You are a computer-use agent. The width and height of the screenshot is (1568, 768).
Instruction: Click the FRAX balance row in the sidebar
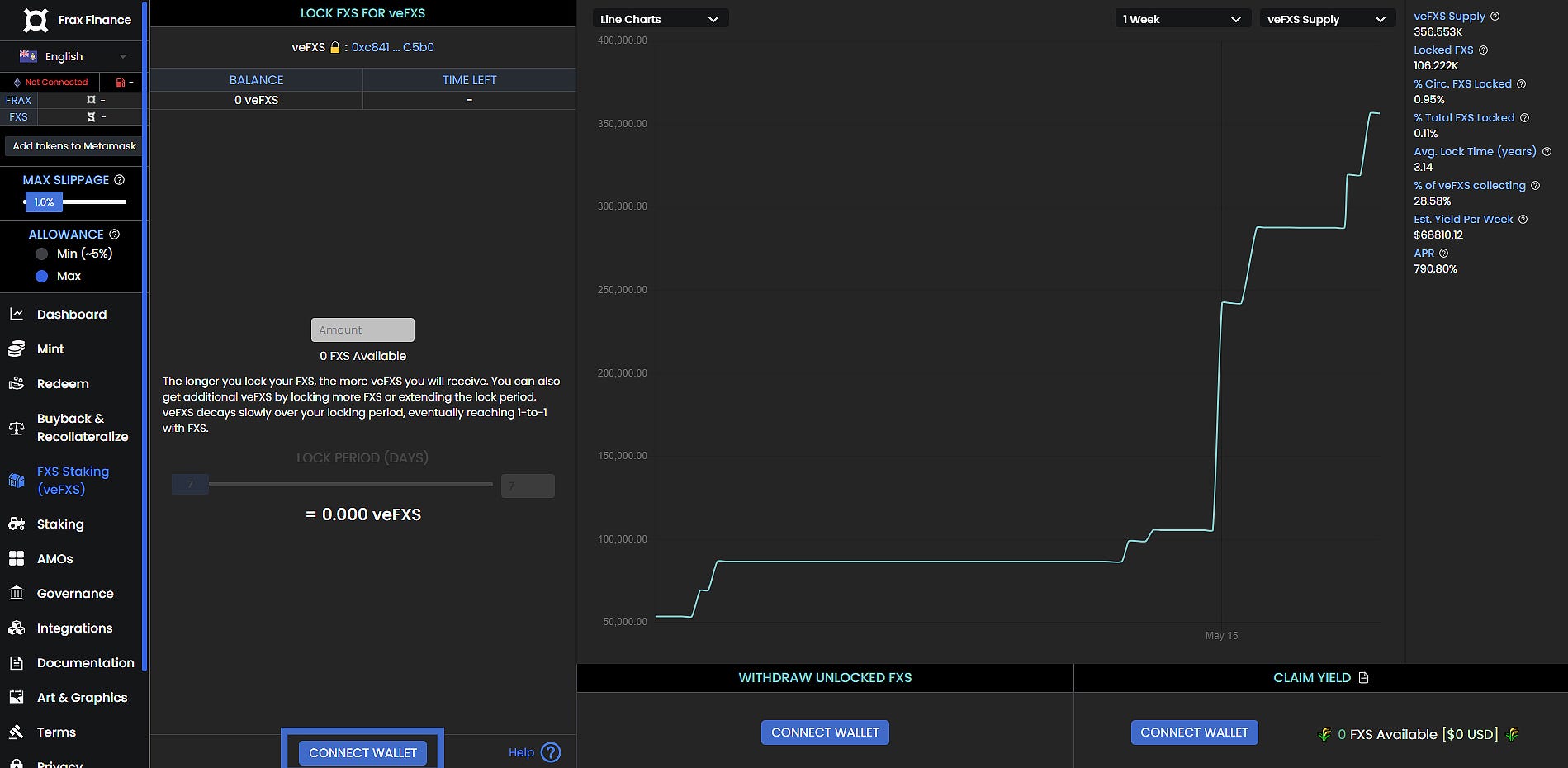71,100
